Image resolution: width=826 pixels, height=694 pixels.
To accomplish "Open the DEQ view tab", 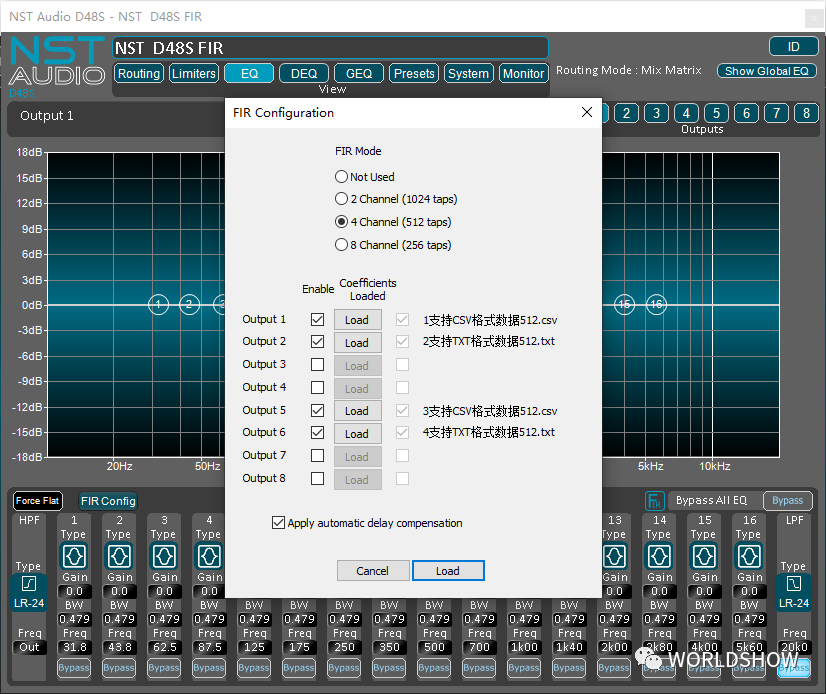I will [x=304, y=73].
